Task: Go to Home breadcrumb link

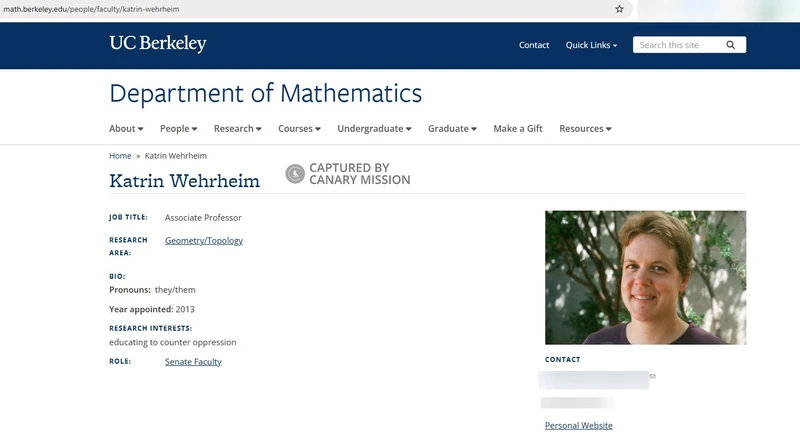Action: coord(120,156)
